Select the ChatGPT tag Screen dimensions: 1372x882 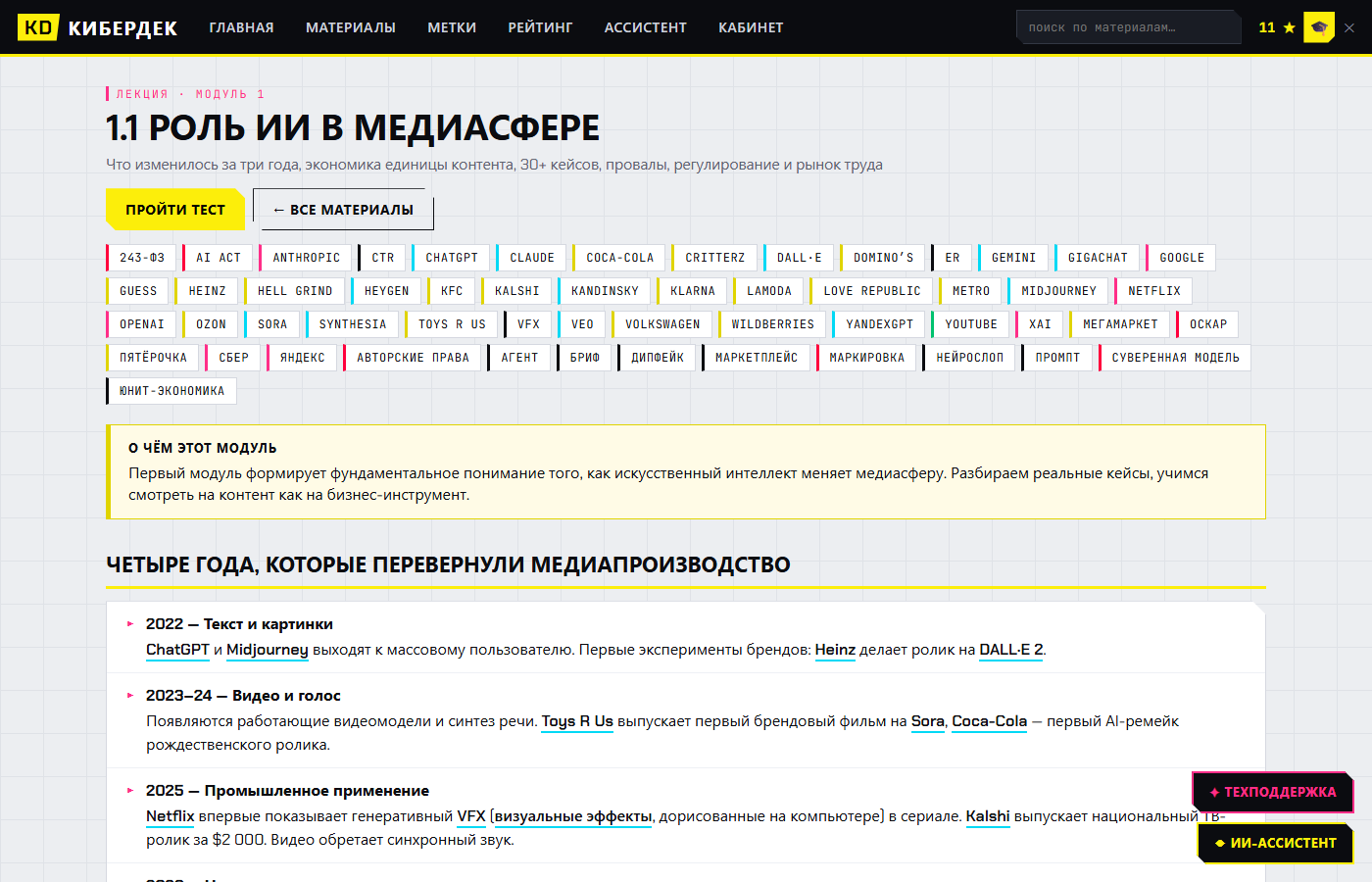[451, 258]
